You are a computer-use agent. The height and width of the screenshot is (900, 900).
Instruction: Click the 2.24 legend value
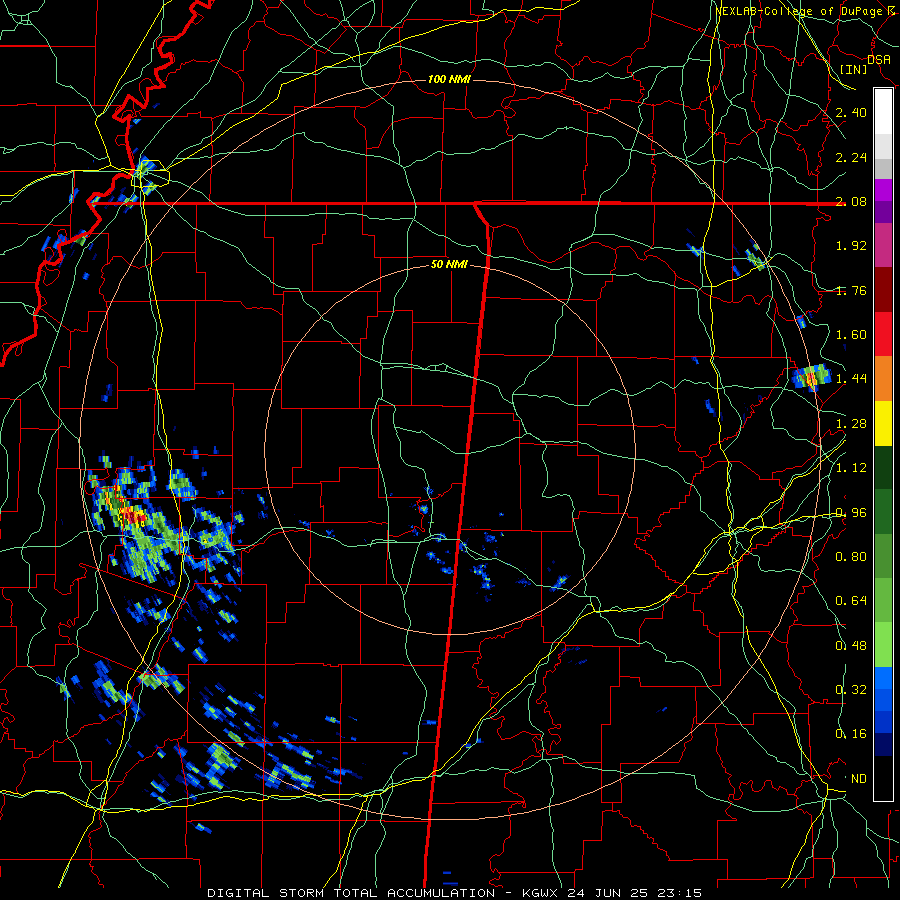click(851, 157)
